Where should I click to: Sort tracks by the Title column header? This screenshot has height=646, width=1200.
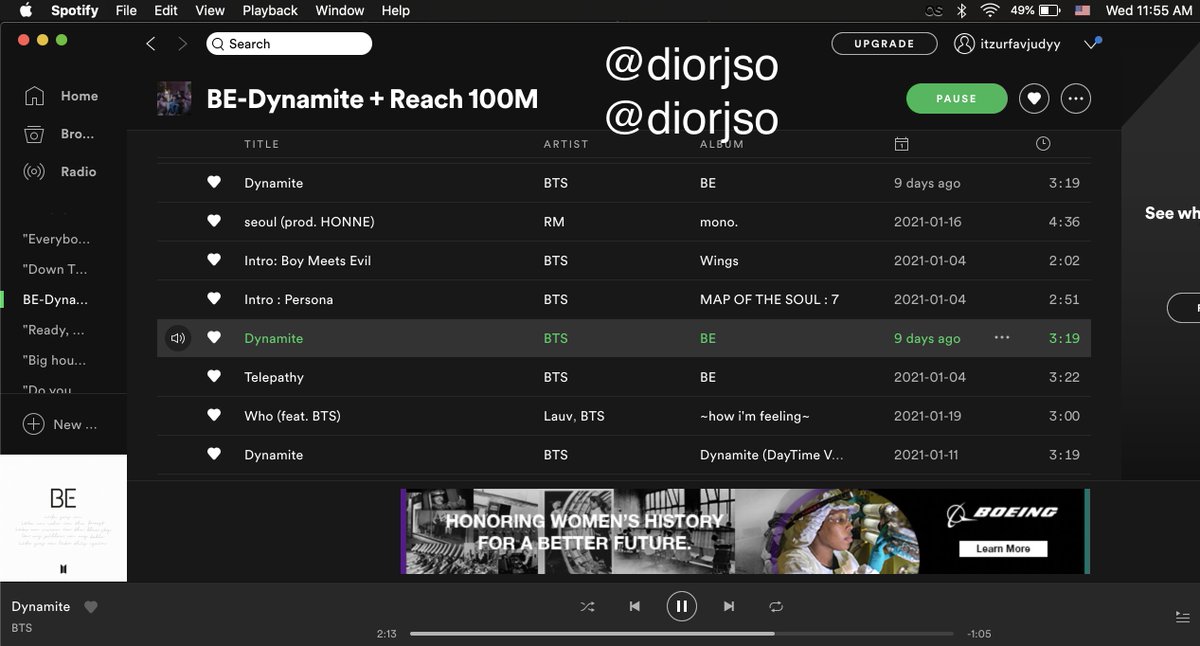[x=262, y=144]
